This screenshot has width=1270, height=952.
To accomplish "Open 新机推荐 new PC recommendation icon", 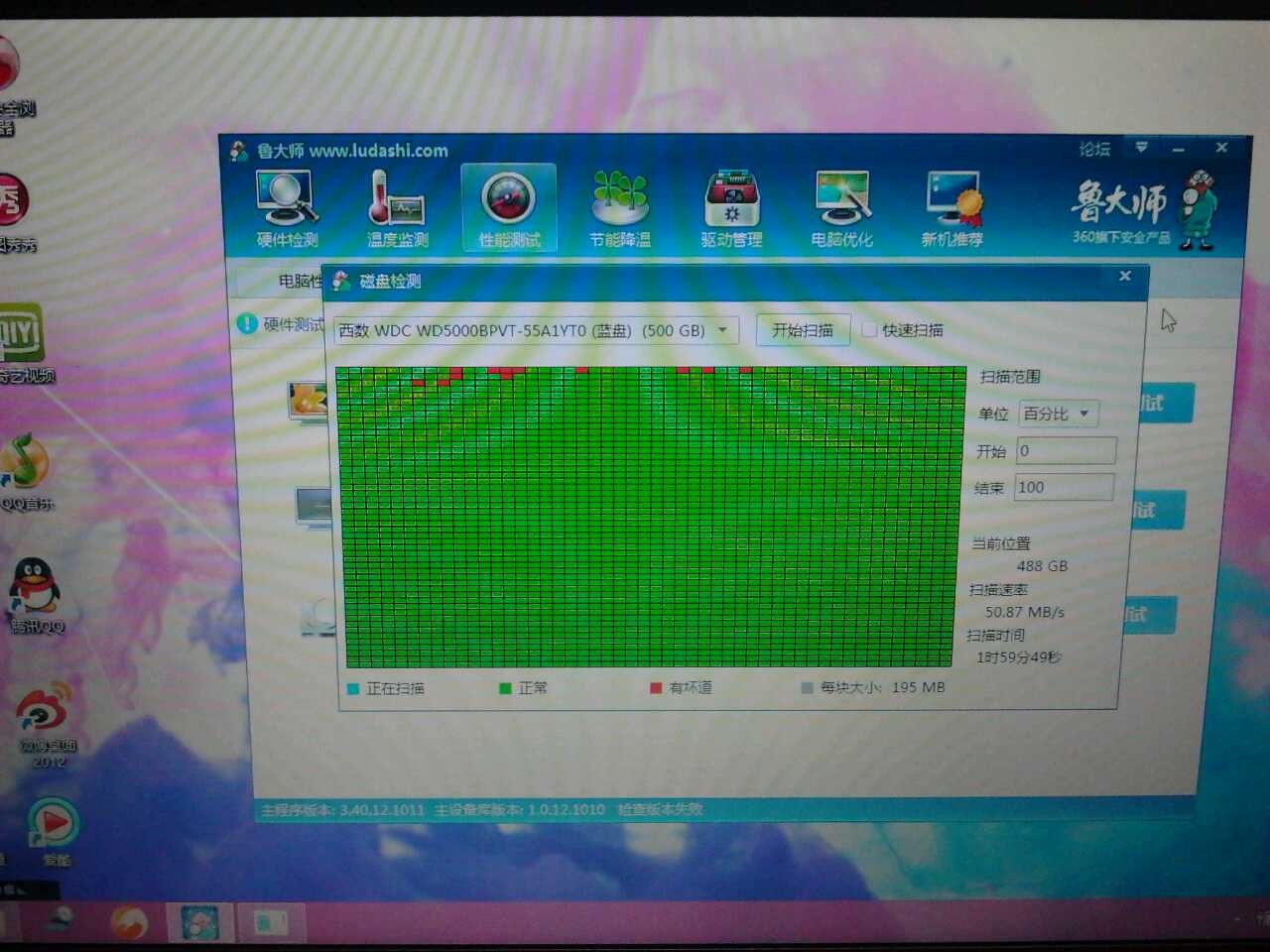I will [952, 208].
